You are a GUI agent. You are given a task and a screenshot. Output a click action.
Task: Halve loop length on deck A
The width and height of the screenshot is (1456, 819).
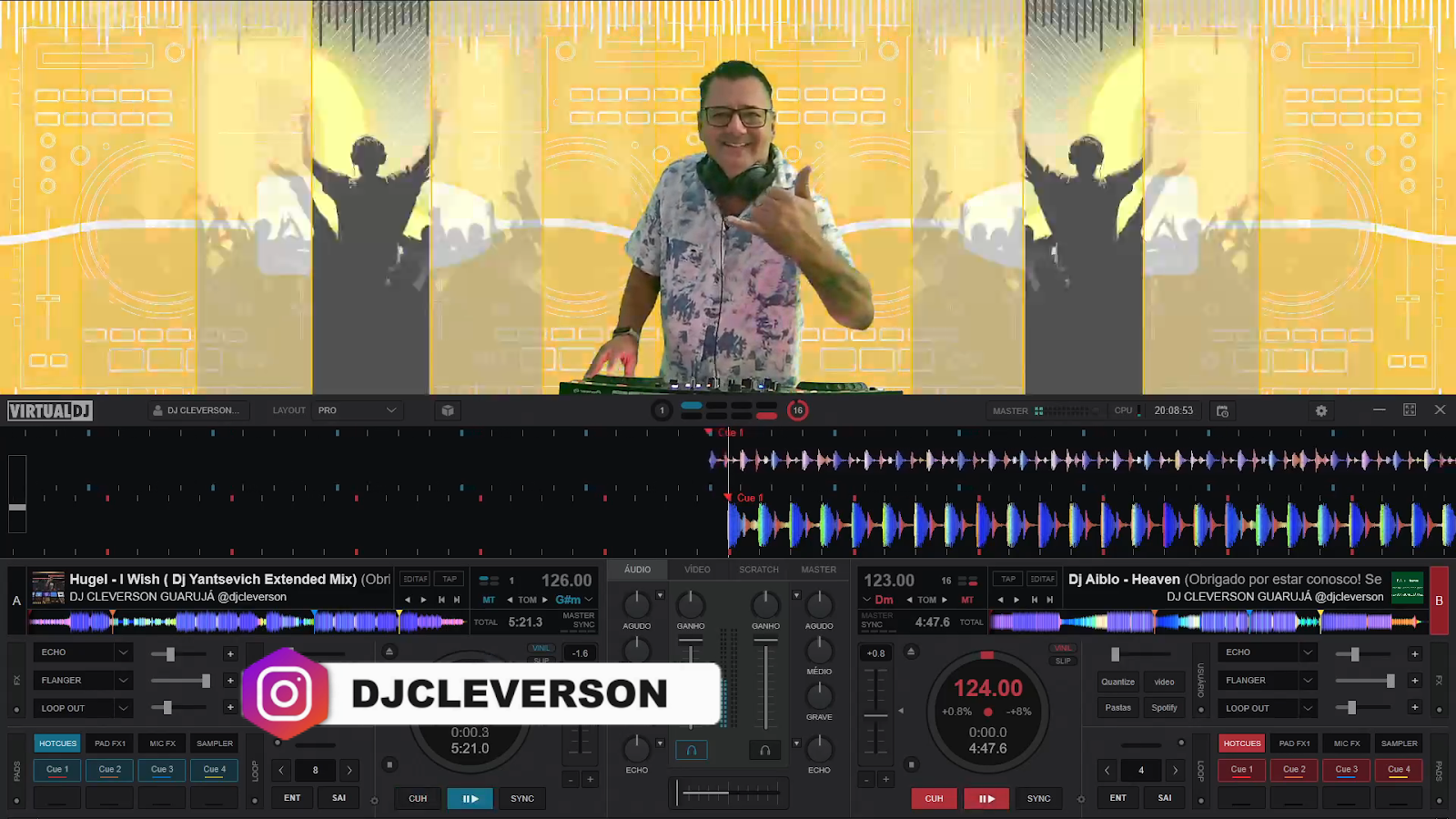tap(281, 770)
